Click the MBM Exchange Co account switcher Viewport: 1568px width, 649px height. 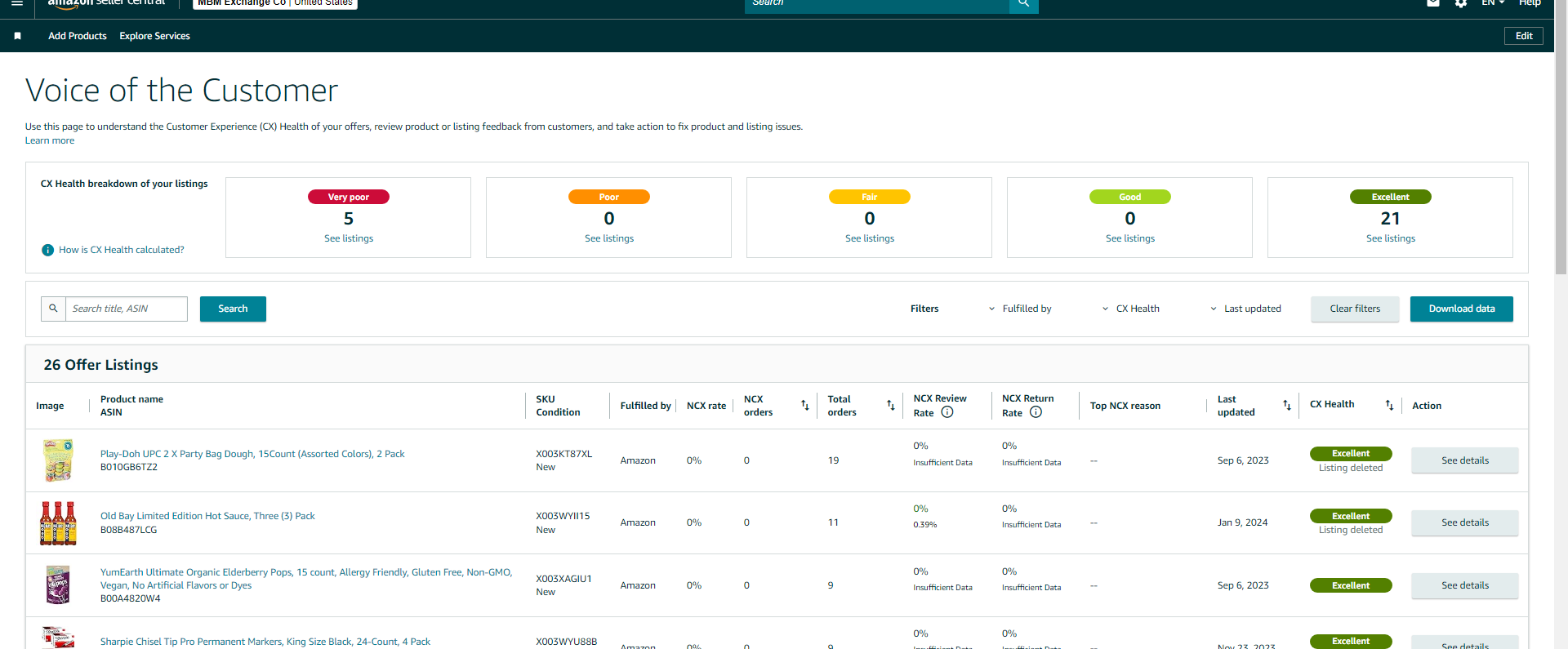[x=275, y=3]
